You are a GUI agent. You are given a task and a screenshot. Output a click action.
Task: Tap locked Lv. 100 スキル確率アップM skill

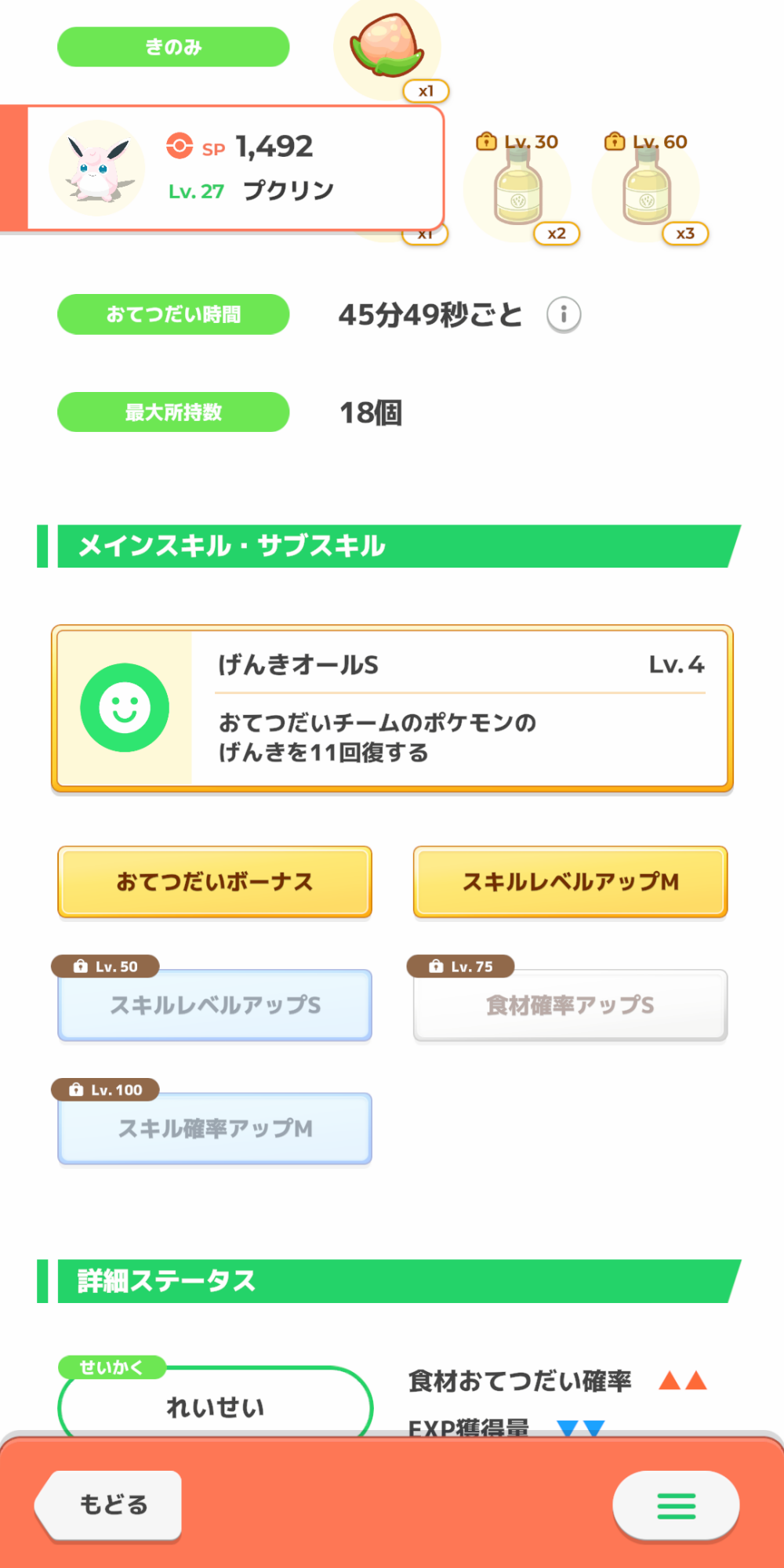tap(215, 1128)
